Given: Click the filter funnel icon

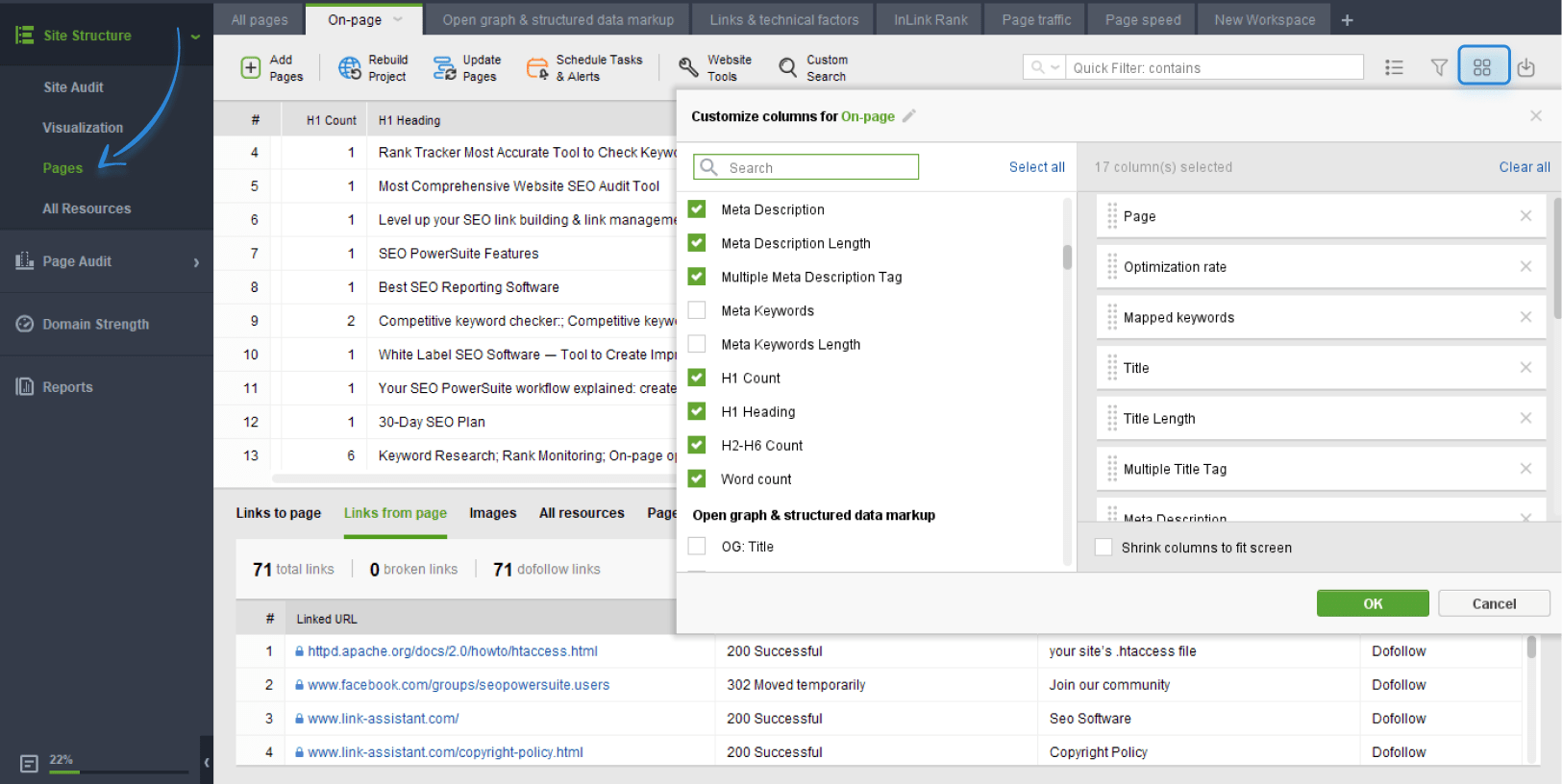Looking at the screenshot, I should coord(1439,67).
